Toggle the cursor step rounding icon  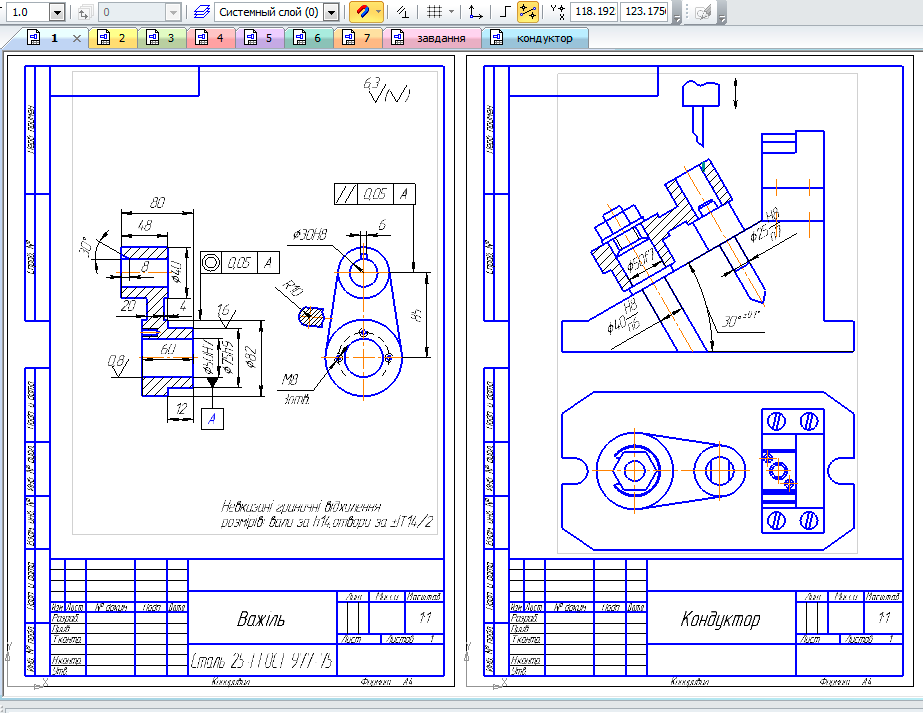tap(504, 12)
